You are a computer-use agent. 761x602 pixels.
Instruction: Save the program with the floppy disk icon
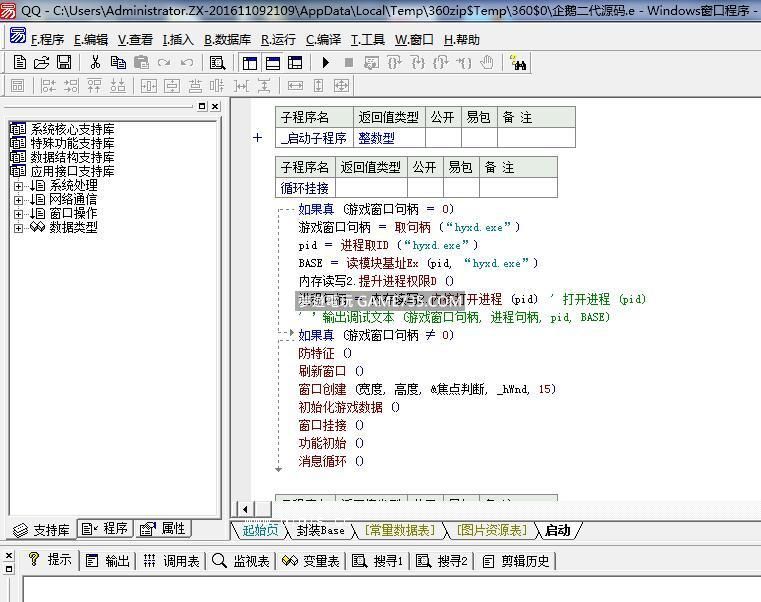tap(64, 62)
